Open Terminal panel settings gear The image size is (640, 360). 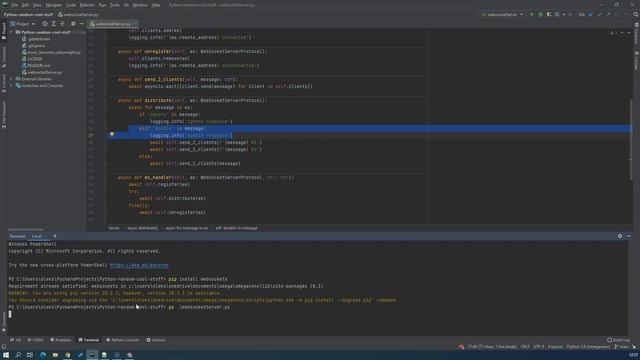(620, 236)
